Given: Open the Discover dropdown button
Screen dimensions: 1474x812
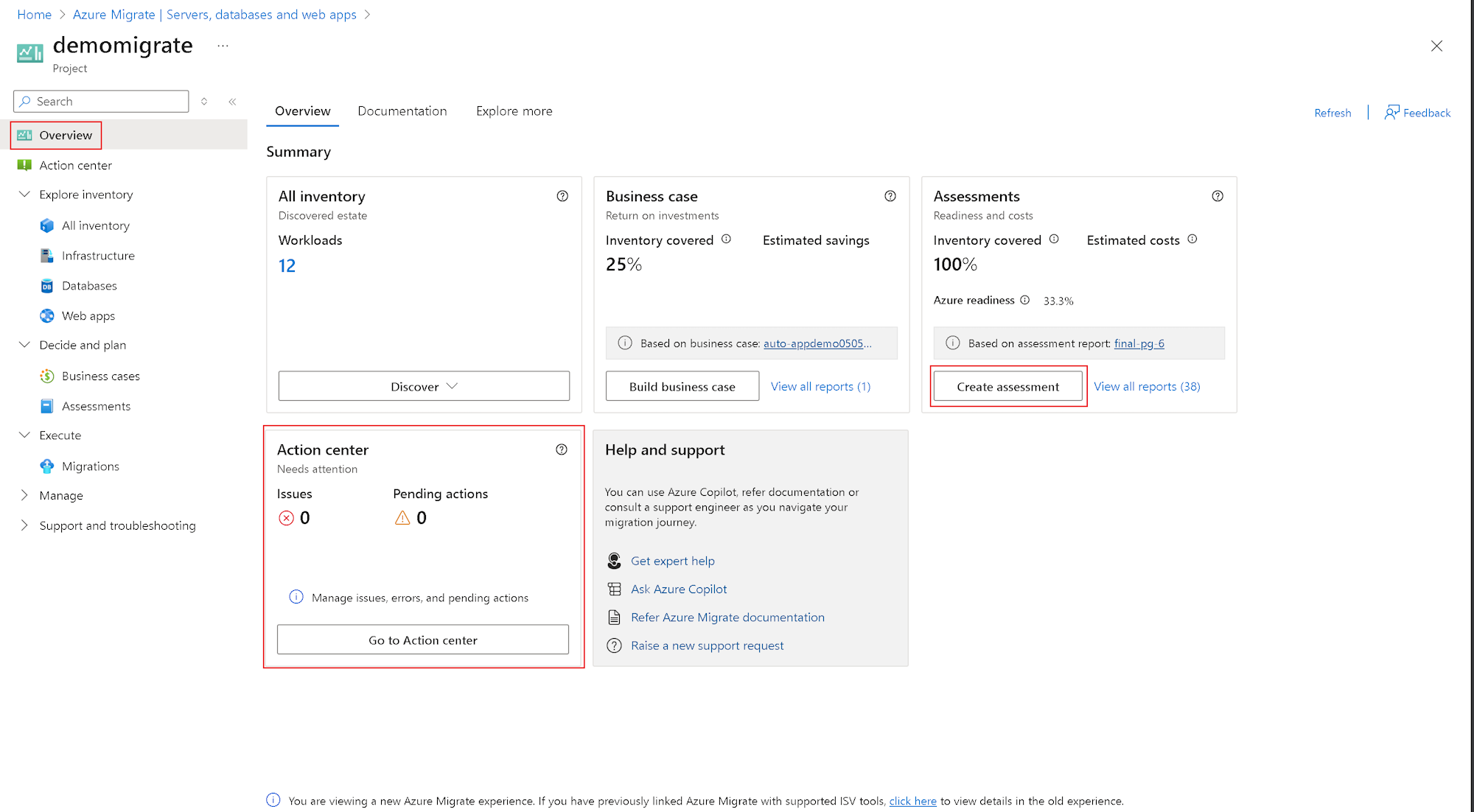Looking at the screenshot, I should pyautogui.click(x=424, y=386).
